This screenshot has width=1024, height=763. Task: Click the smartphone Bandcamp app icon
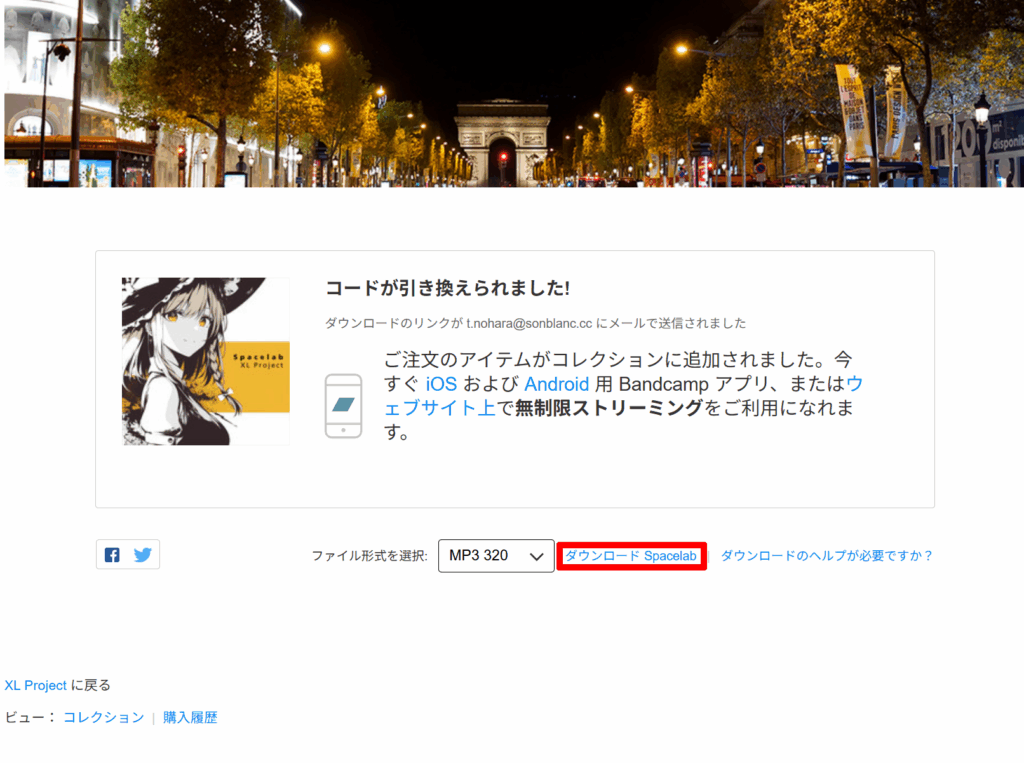[x=343, y=406]
